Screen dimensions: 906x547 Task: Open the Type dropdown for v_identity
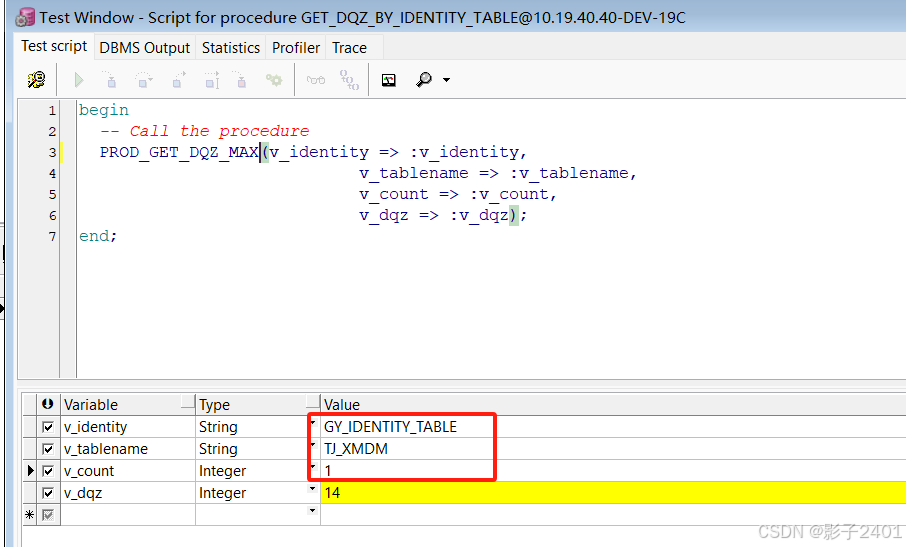click(313, 423)
